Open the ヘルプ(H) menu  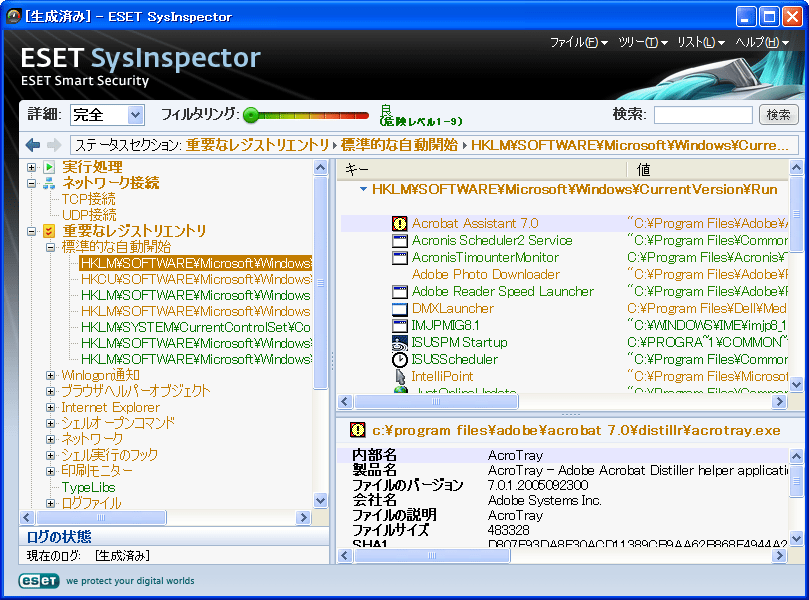(762, 42)
